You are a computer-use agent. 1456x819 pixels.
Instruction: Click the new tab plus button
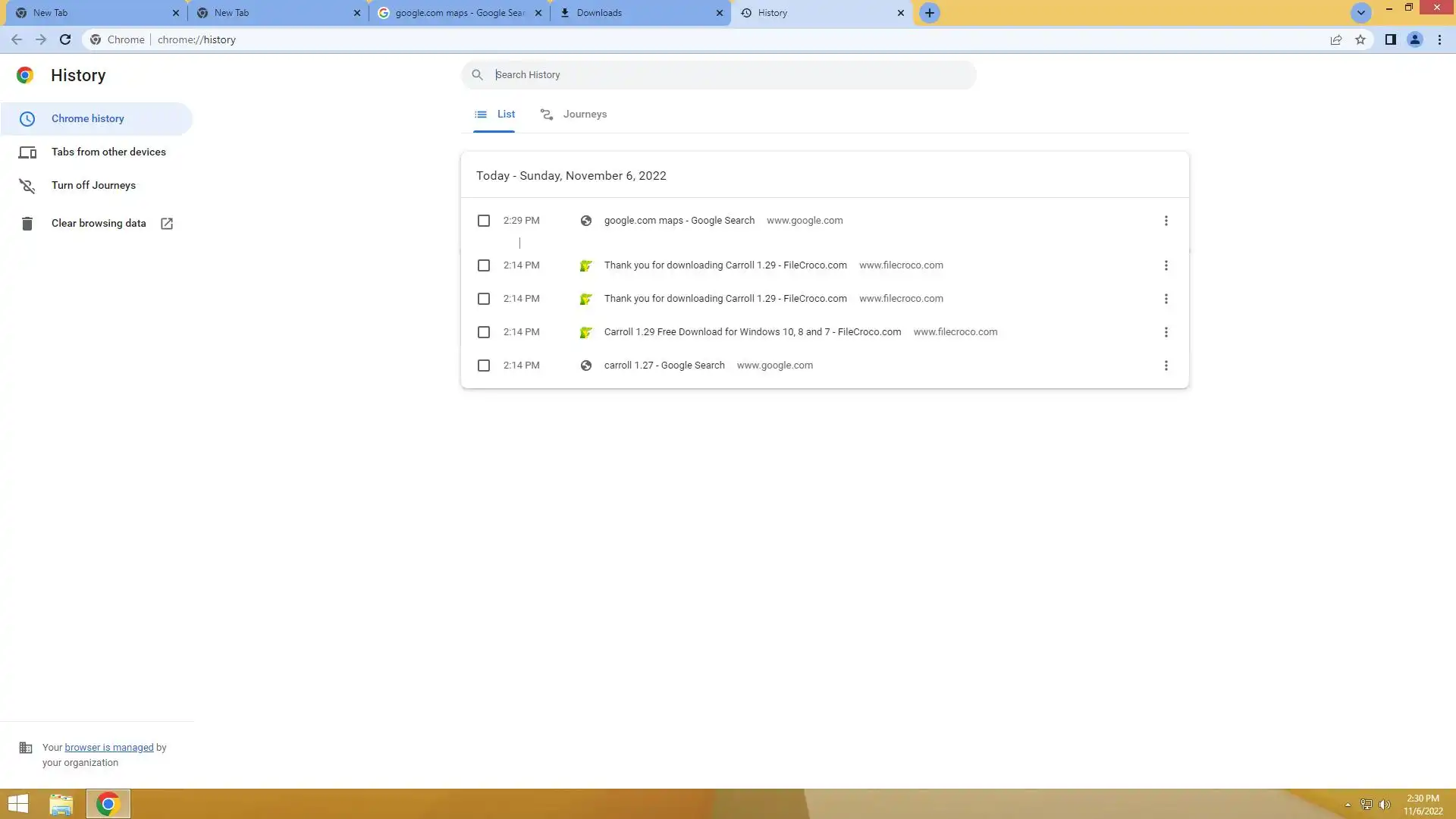point(929,13)
